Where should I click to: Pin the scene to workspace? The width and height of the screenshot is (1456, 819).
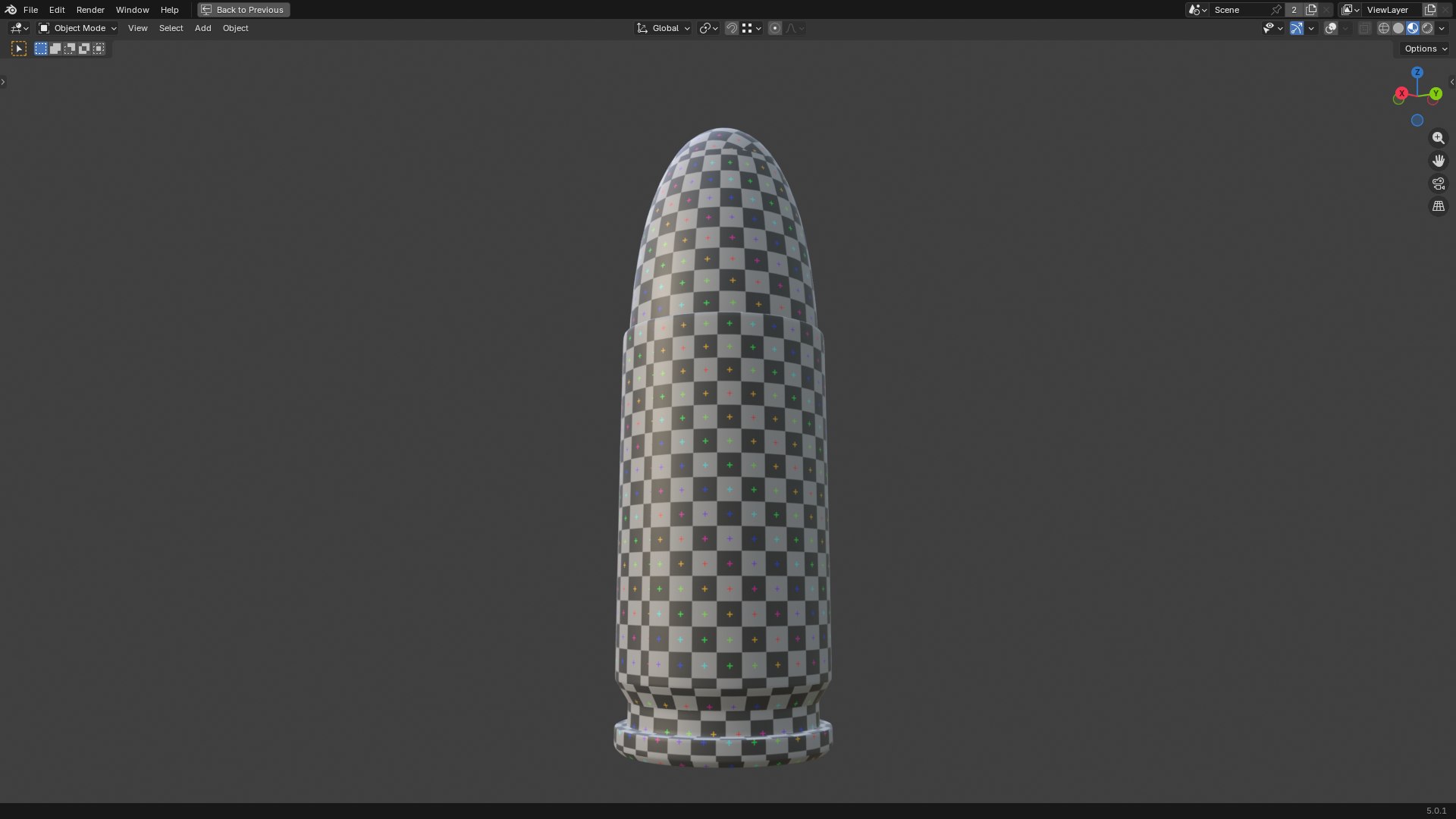[x=1277, y=10]
